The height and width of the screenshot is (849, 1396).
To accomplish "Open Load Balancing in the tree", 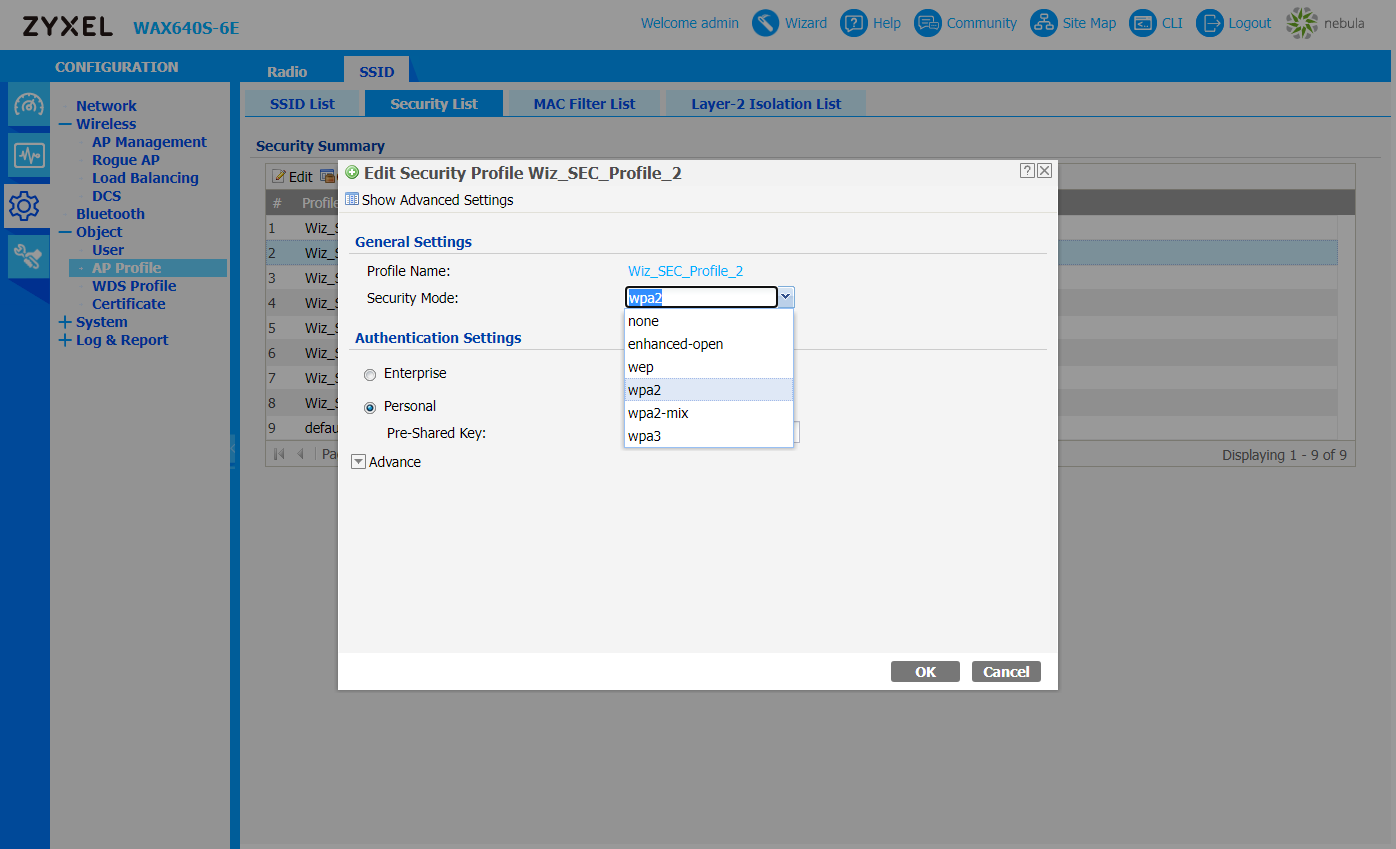I will pyautogui.click(x=145, y=178).
